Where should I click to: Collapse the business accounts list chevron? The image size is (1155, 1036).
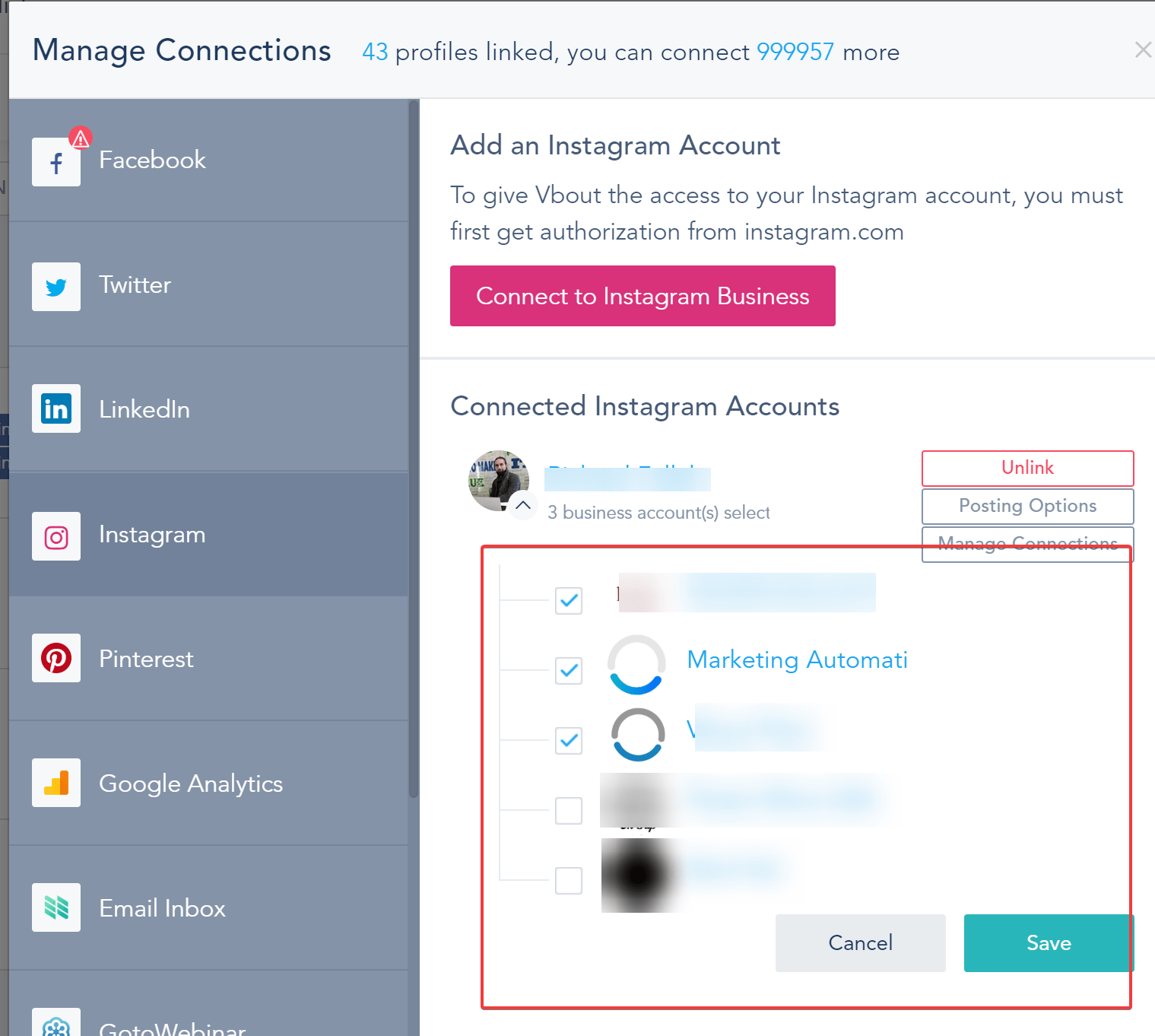click(x=523, y=505)
